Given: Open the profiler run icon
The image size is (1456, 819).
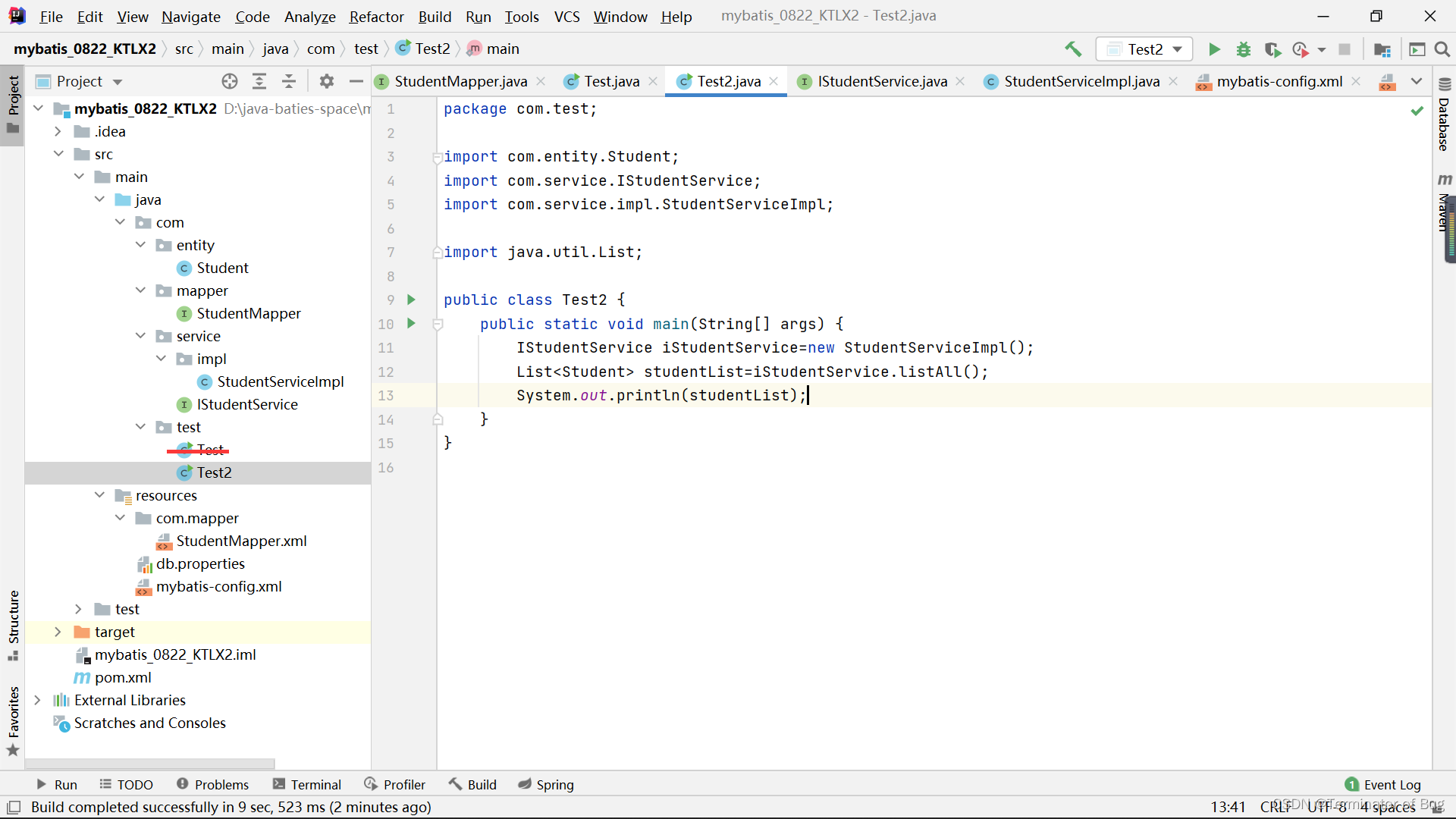Looking at the screenshot, I should [x=1301, y=49].
